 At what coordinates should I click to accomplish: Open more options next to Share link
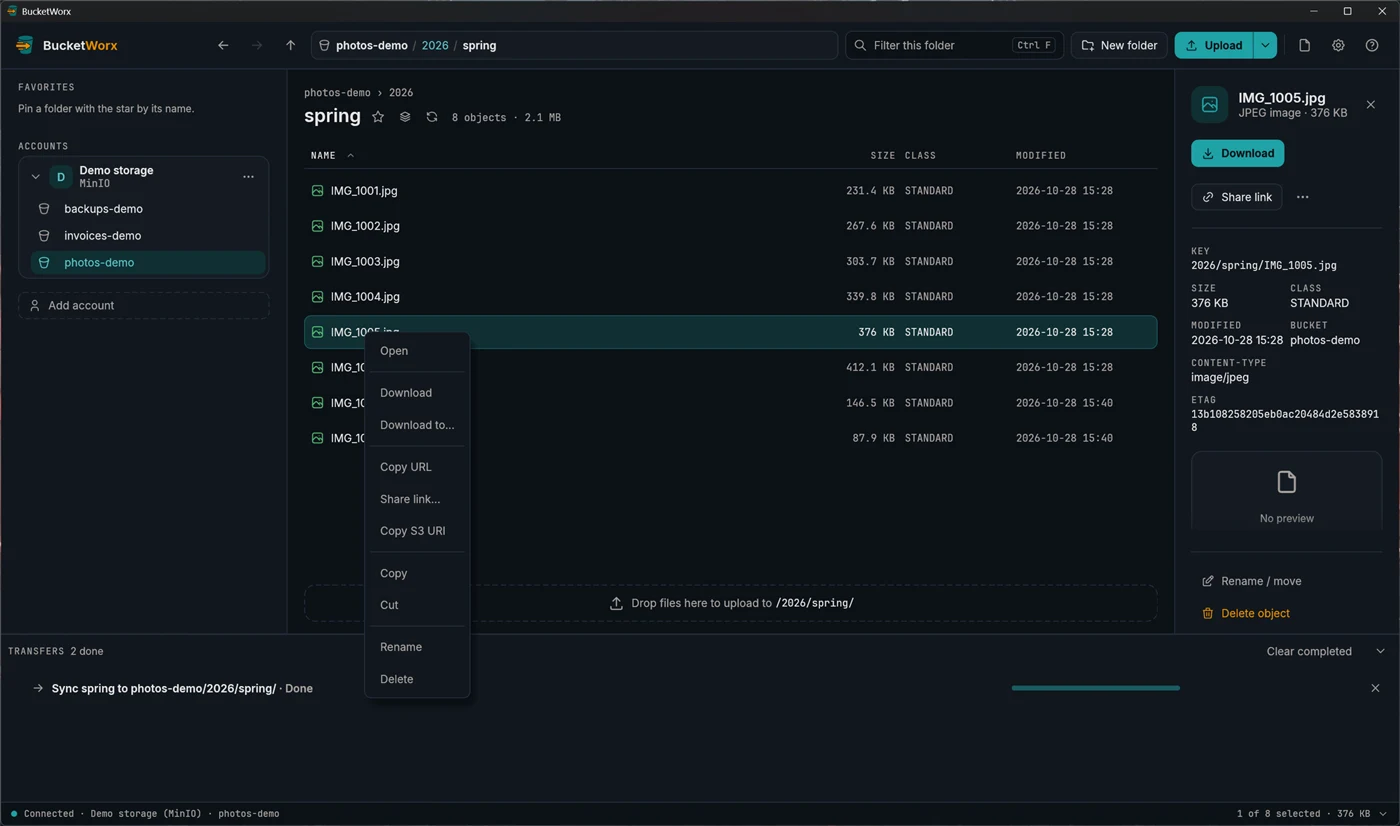pos(1302,197)
